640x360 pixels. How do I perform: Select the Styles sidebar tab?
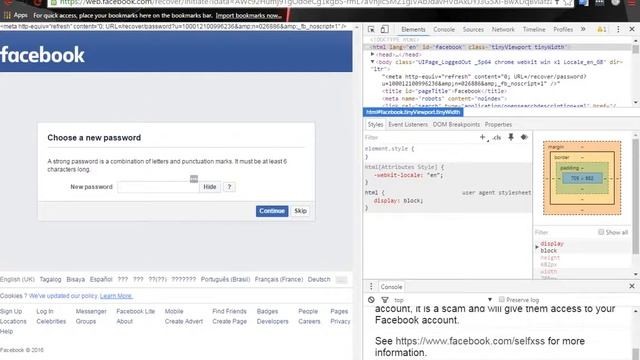[375, 124]
